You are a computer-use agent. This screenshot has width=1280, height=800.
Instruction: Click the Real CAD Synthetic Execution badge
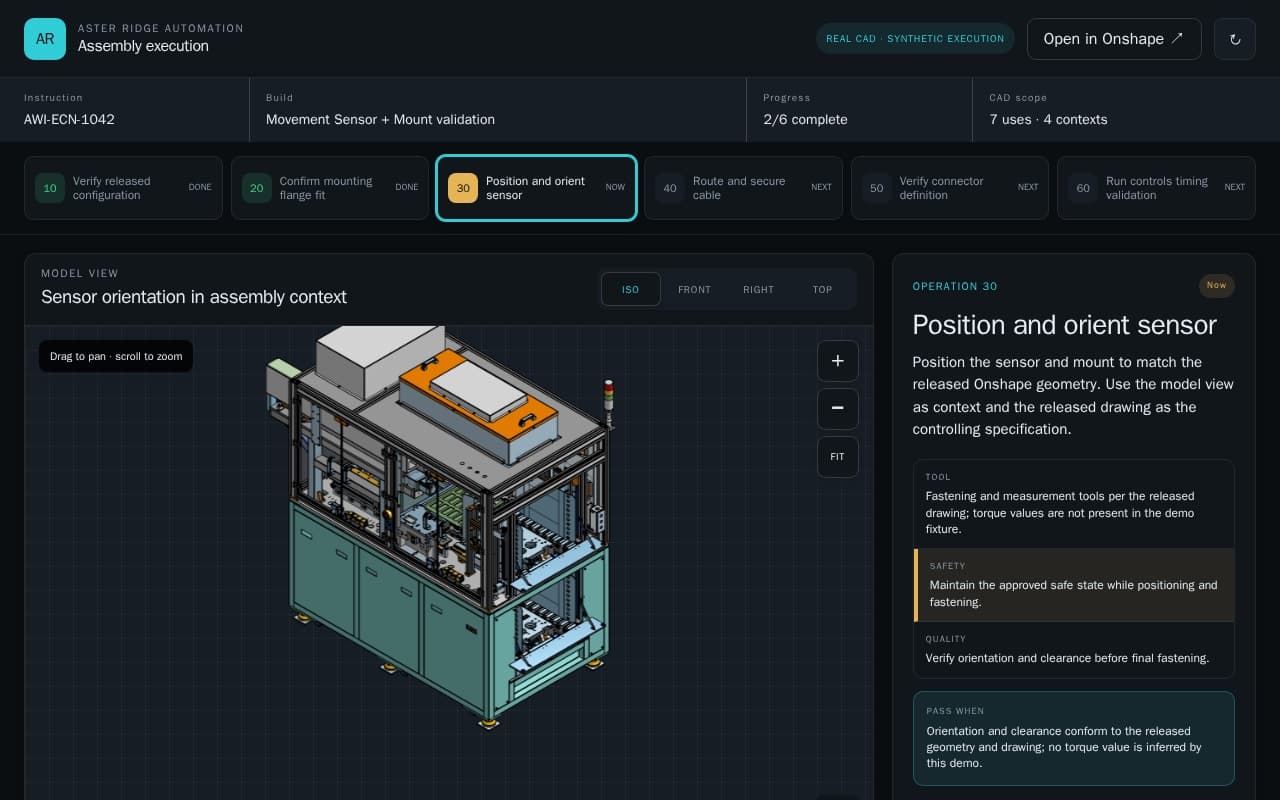tap(915, 39)
